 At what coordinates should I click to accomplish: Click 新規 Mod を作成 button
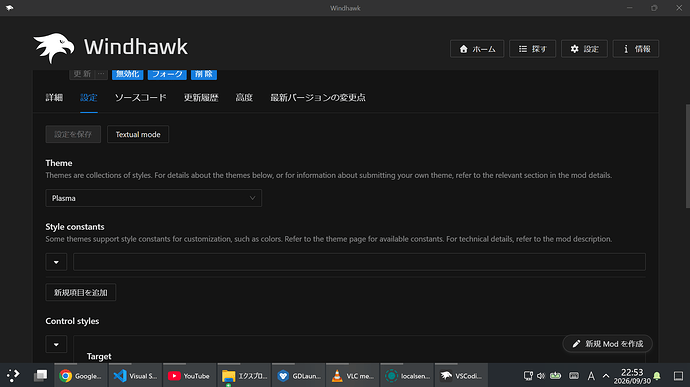[607, 344]
